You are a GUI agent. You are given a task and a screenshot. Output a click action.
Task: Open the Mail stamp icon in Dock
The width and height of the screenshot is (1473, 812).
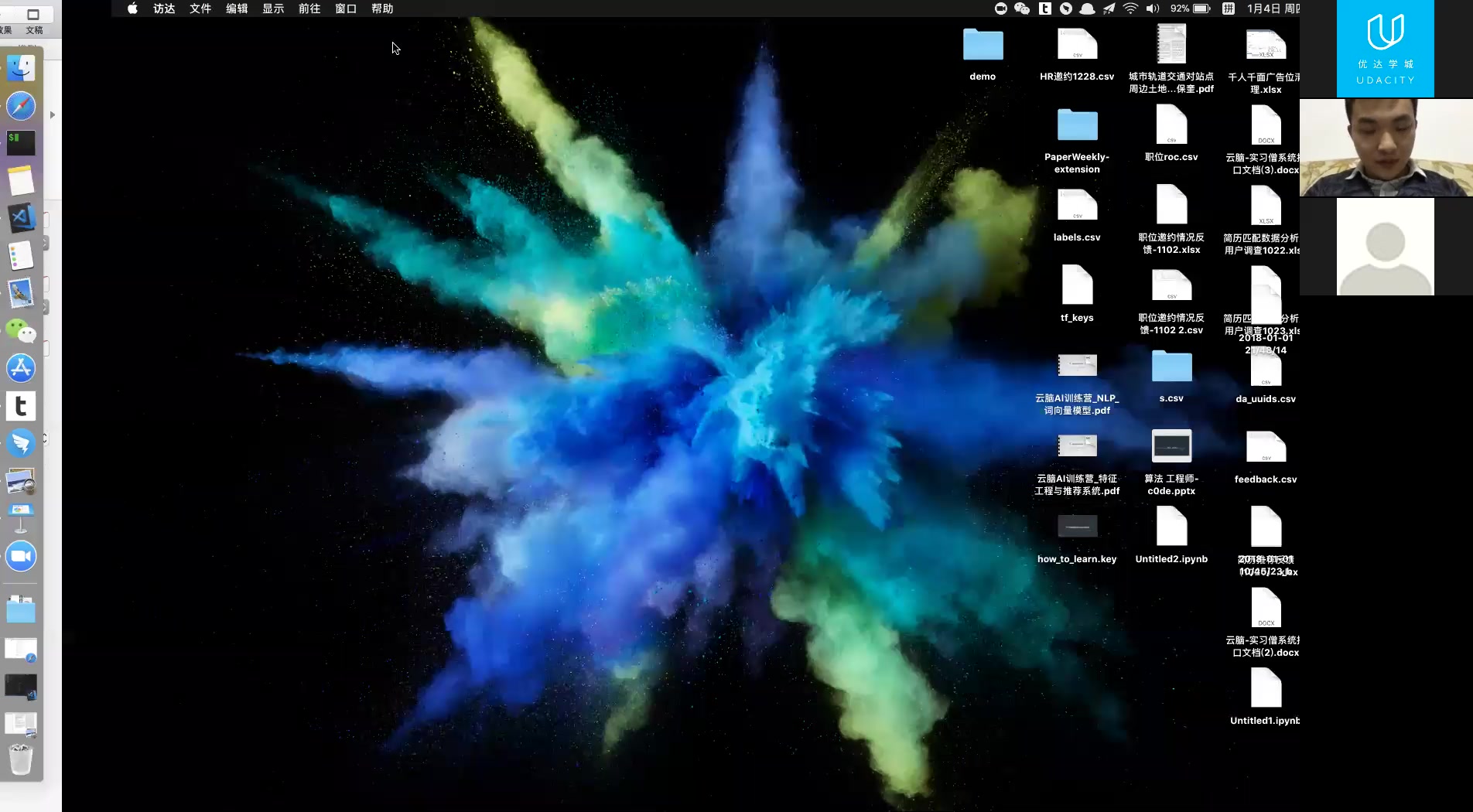[x=21, y=293]
